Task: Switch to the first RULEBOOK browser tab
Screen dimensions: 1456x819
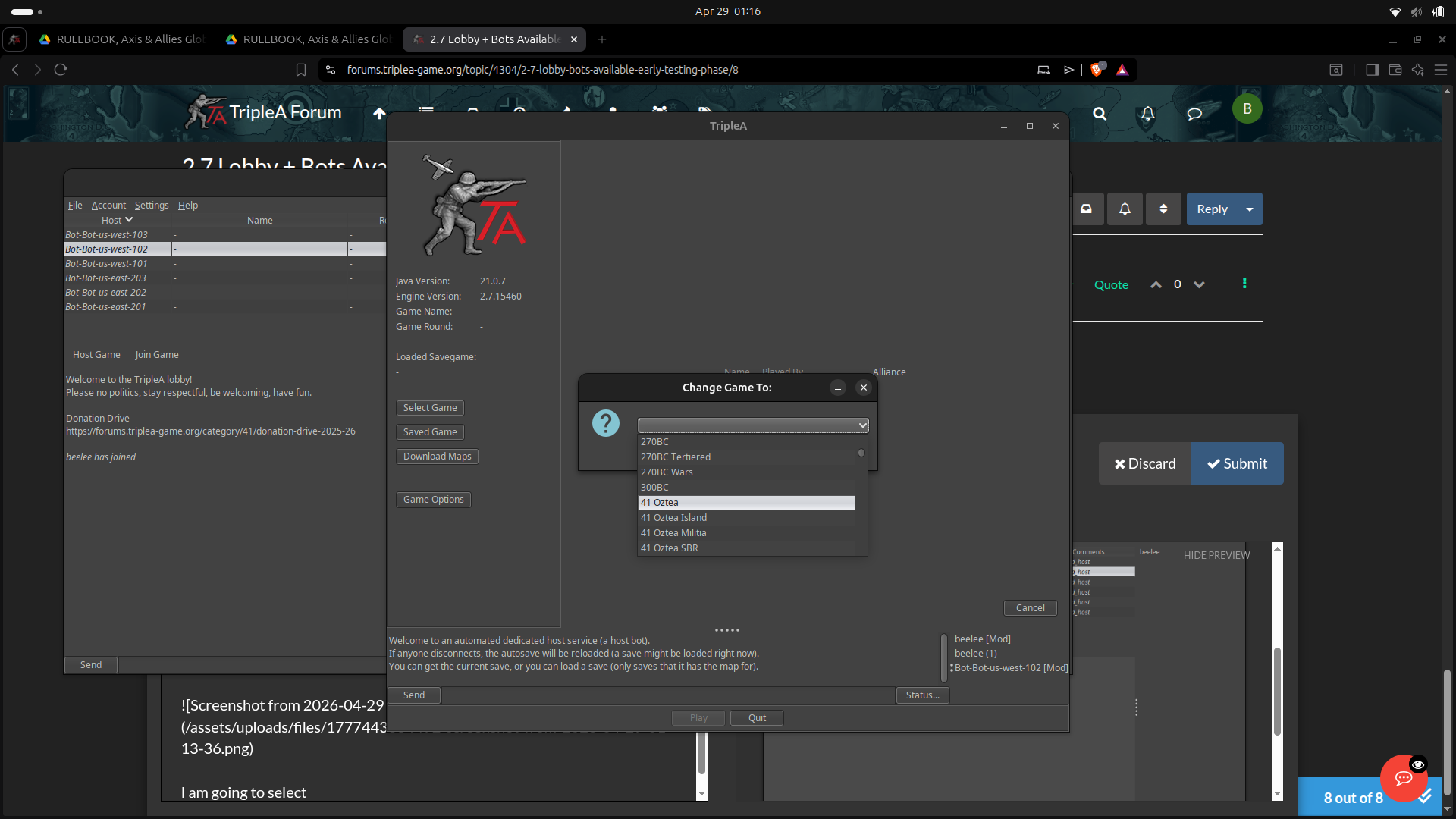Action: (x=121, y=39)
